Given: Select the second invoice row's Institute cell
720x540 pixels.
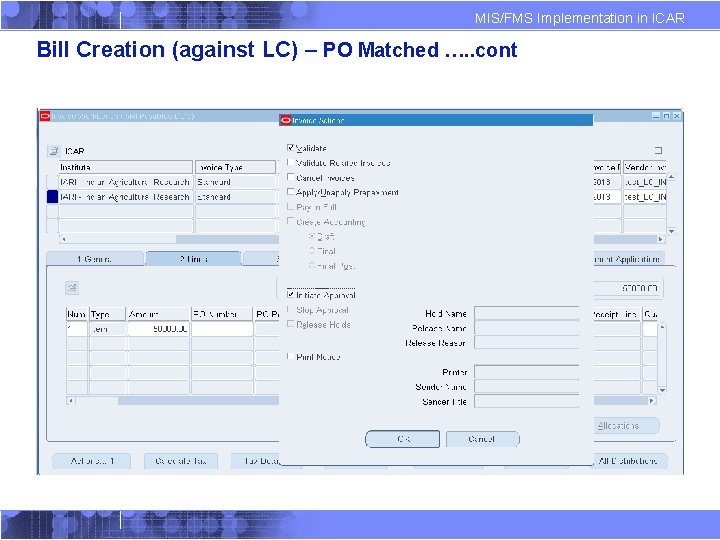Looking at the screenshot, I should coord(126,197).
